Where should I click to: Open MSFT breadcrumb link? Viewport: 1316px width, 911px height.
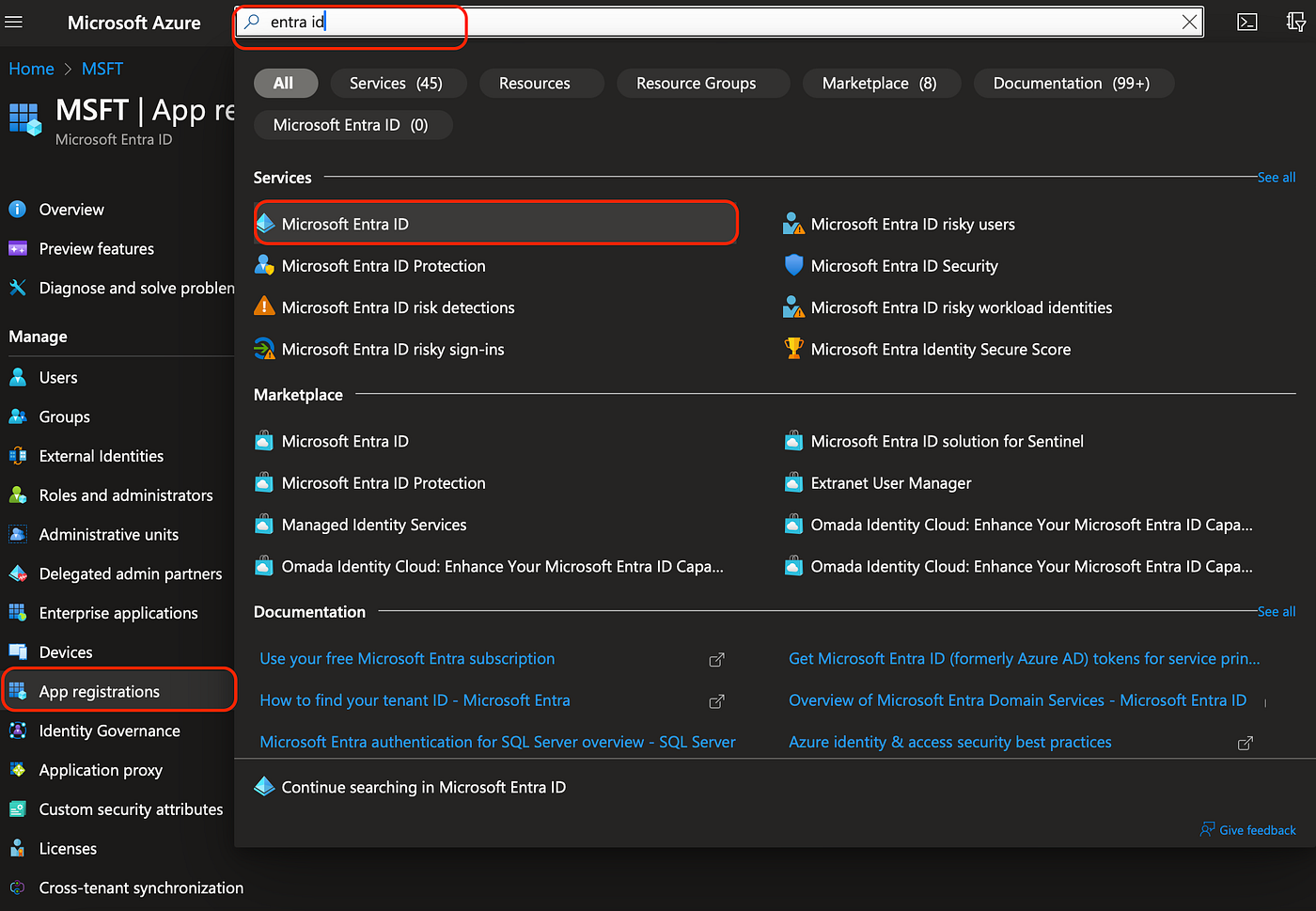[x=102, y=69]
